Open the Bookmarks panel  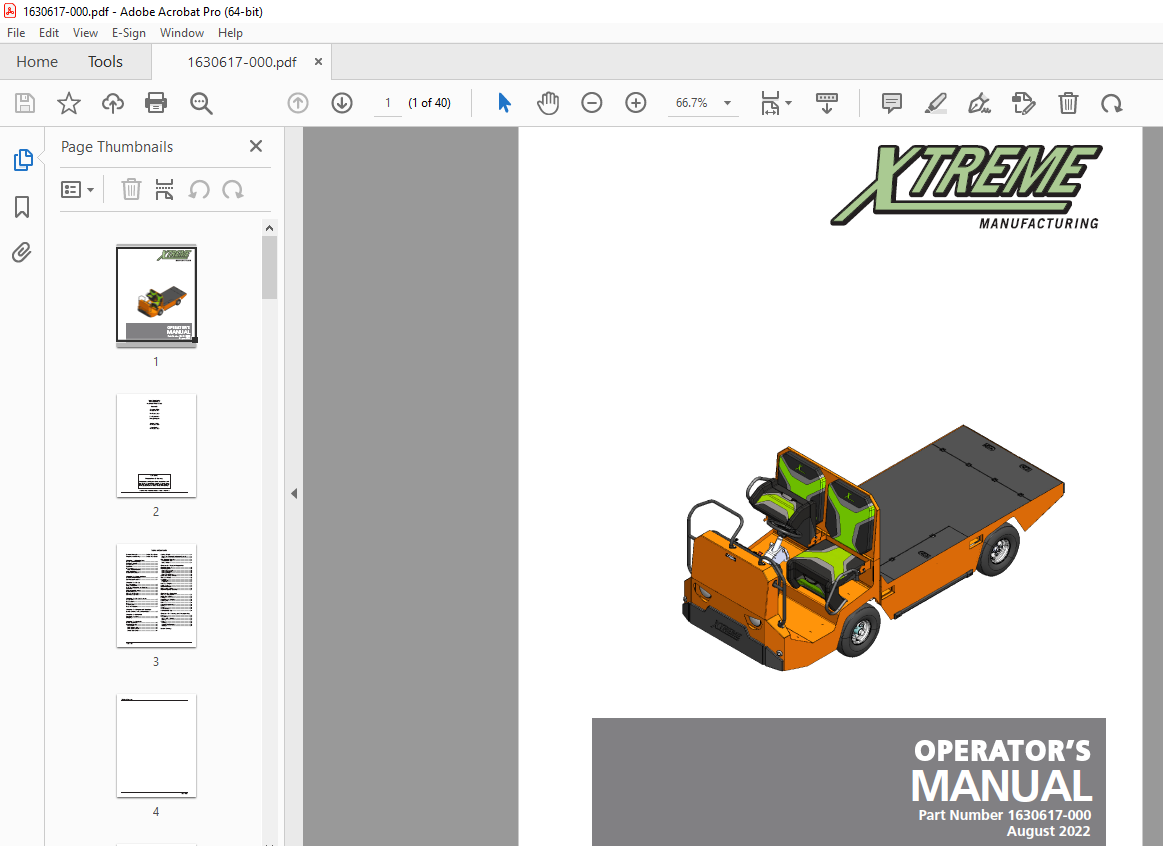(22, 207)
